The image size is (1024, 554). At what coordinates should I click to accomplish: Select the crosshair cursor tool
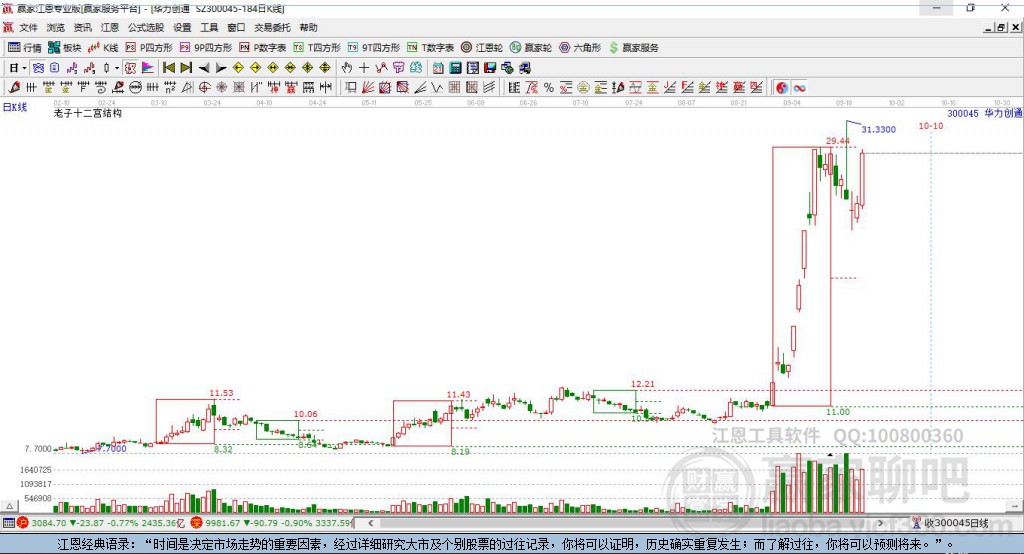[364, 68]
